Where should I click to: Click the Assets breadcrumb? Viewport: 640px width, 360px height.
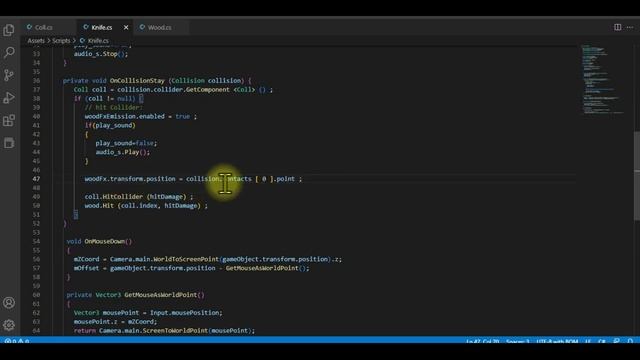(36, 40)
